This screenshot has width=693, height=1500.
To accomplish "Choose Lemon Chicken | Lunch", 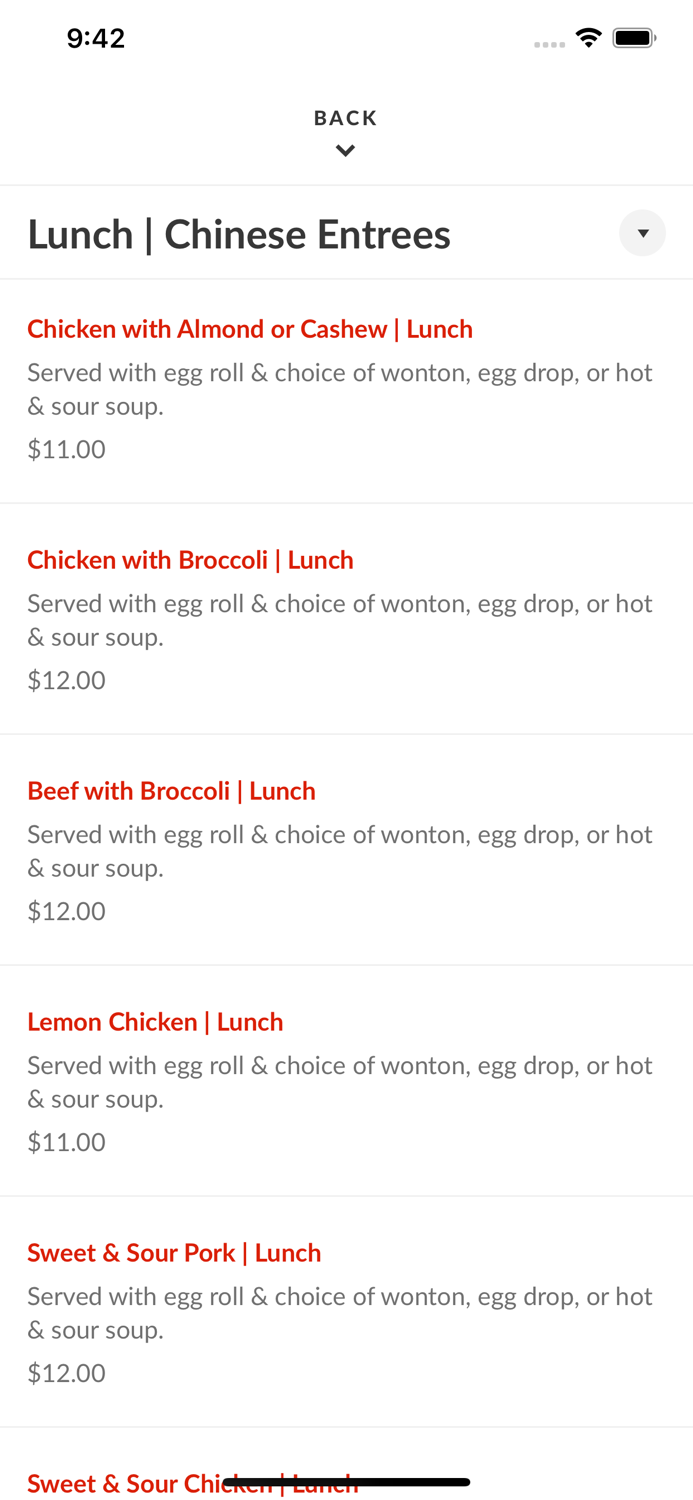I will tap(155, 1022).
